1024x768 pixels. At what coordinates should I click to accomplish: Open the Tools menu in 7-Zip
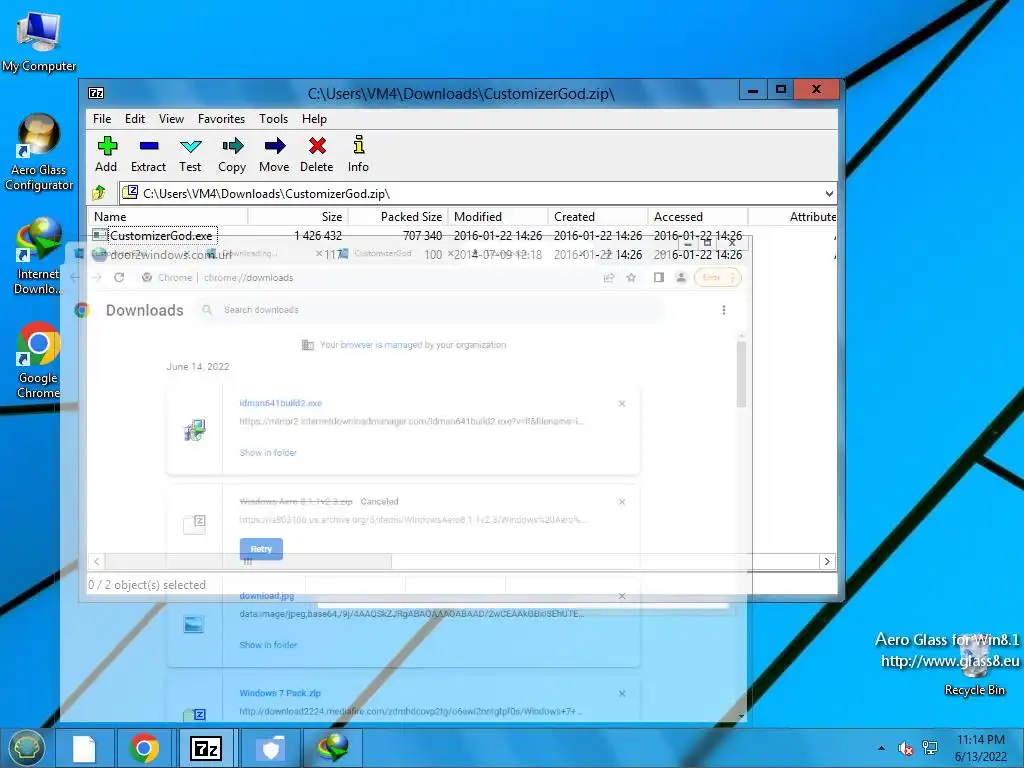pyautogui.click(x=273, y=119)
